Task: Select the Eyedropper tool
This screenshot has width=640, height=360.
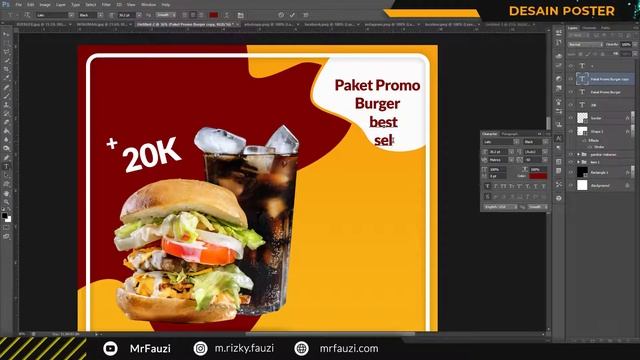Action: tap(7, 78)
